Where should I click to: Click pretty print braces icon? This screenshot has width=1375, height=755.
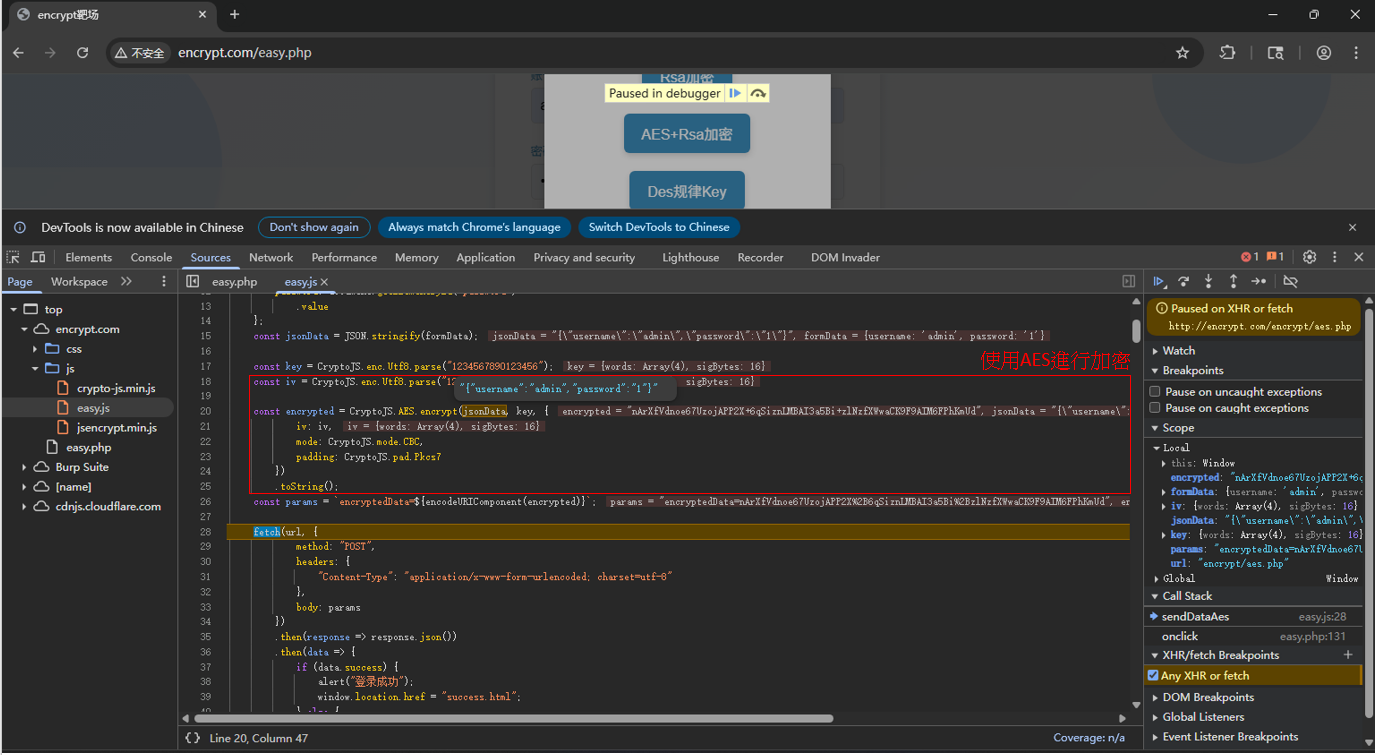tap(192, 738)
